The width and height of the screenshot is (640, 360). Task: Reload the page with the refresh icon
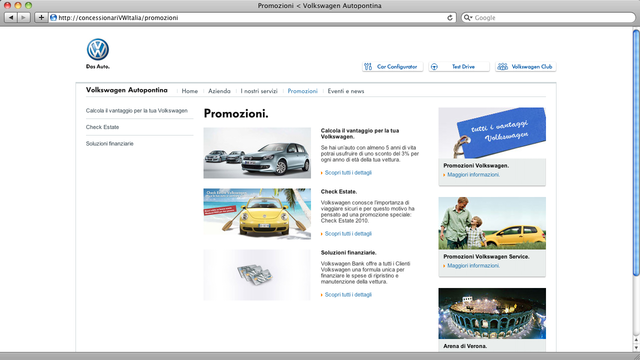tap(450, 18)
